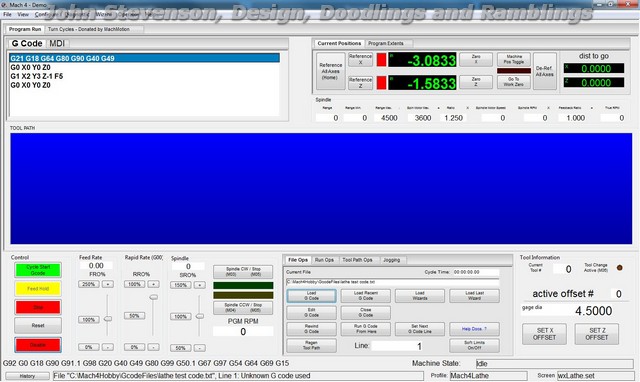Set rapid rate override to 50%
Viewport: 640px width, 382px height.
click(134, 316)
